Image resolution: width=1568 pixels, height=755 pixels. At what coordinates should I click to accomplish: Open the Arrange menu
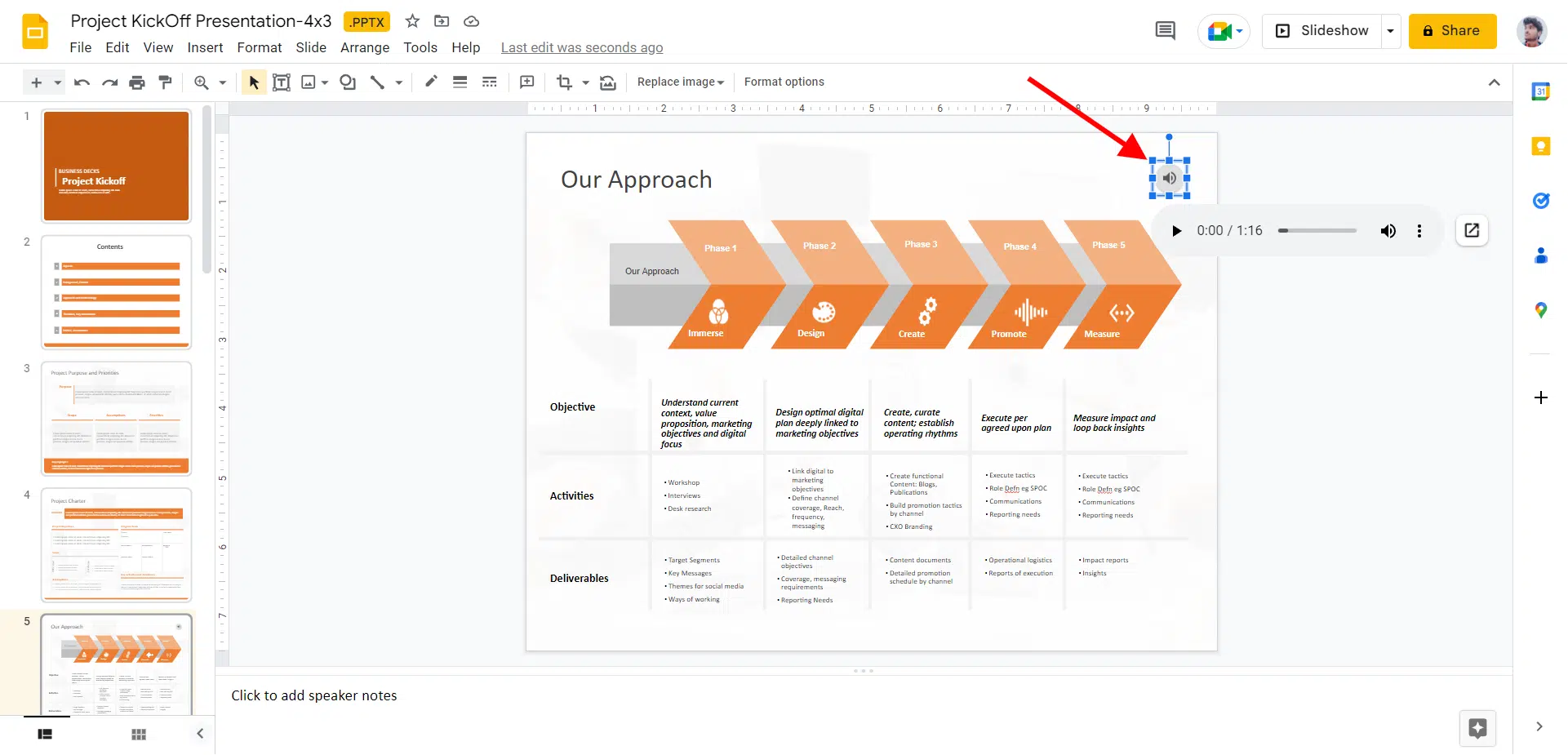tap(364, 47)
